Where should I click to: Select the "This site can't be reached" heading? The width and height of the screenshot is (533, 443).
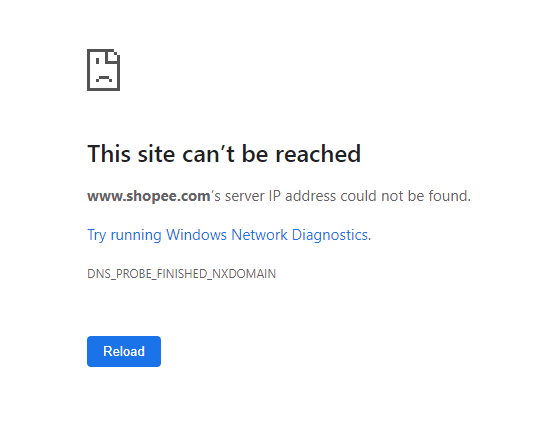[x=224, y=154]
